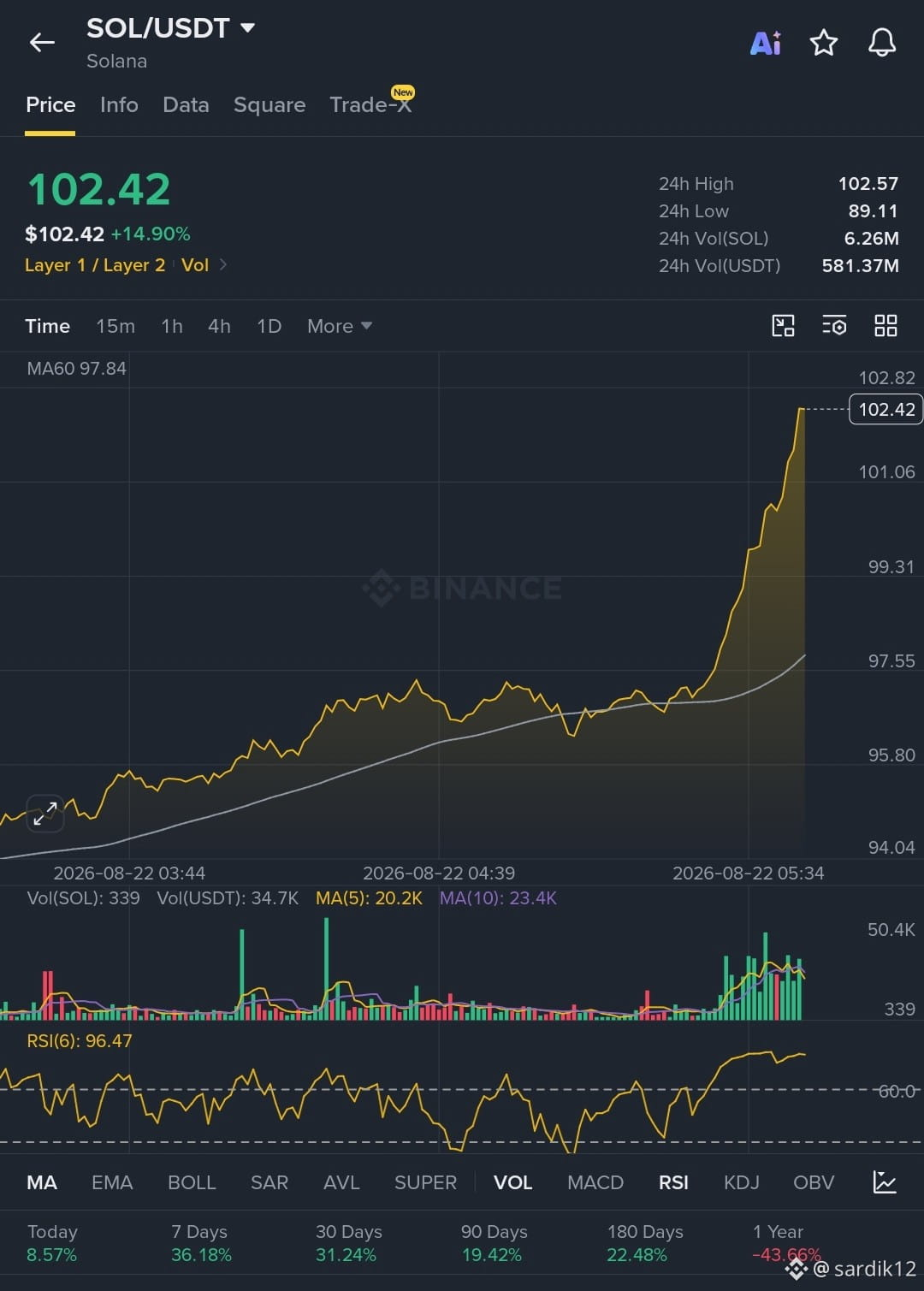The image size is (924, 1291).
Task: Tap the MA(10): 23.4K label
Action: coord(498,898)
